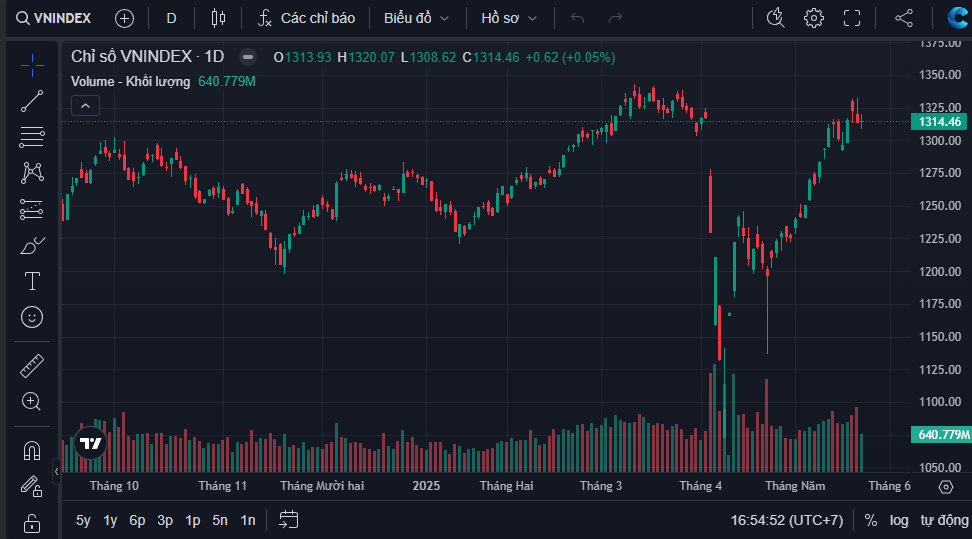Collapse the indicator legend chevron
The height and width of the screenshot is (539, 972).
point(86,106)
